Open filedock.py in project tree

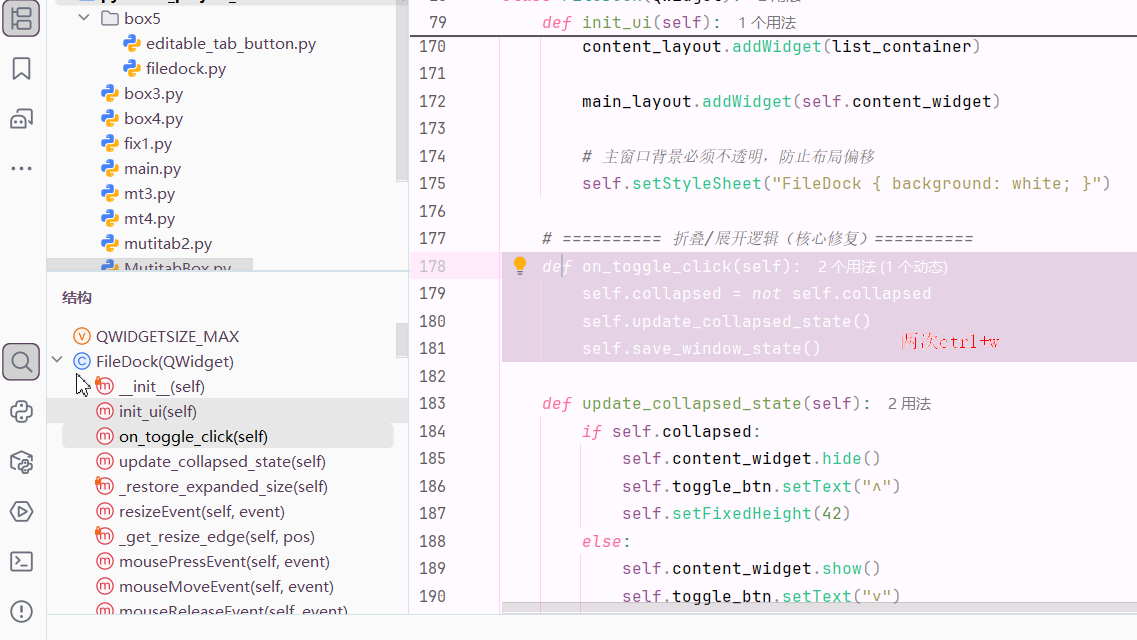tap(186, 69)
